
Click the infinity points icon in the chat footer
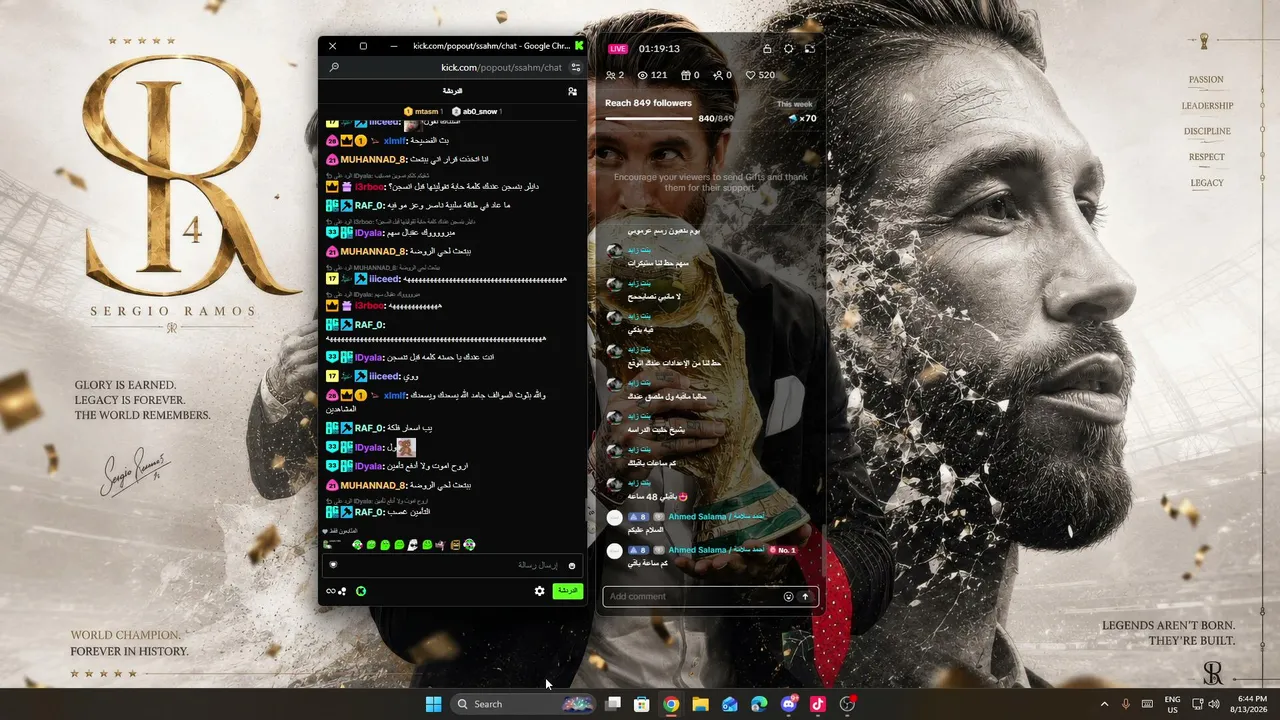coord(336,591)
